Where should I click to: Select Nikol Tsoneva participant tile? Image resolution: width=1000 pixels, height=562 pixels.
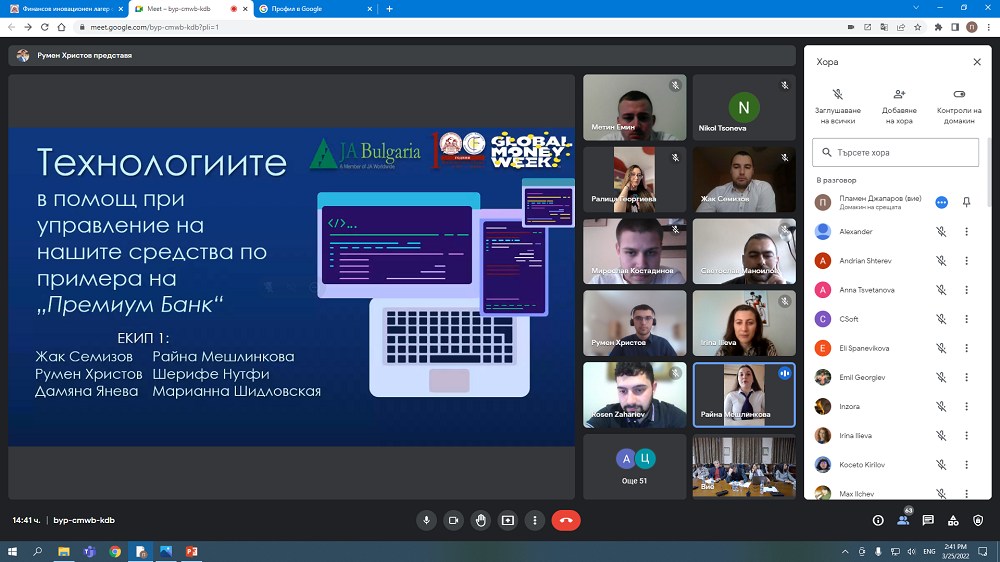[x=744, y=107]
